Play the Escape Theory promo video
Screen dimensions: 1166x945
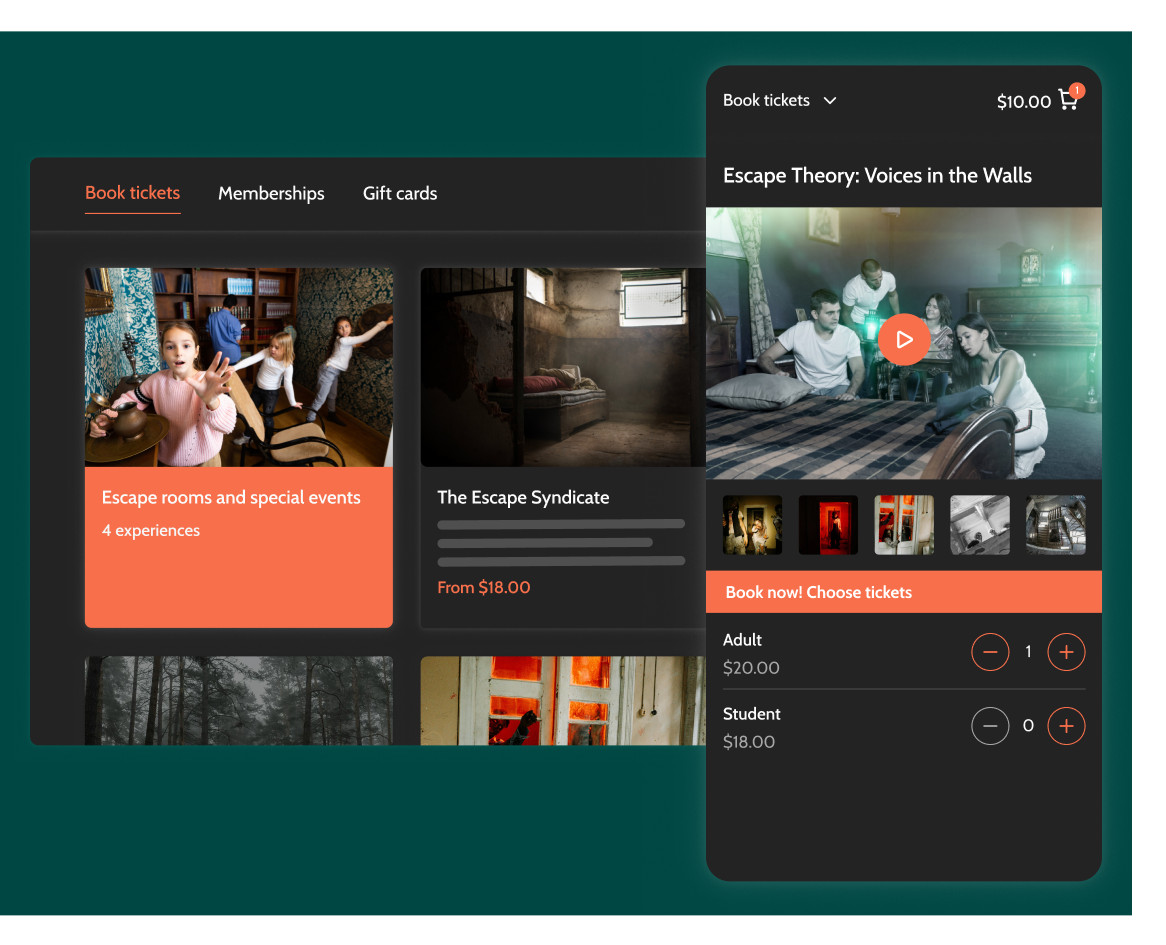pyautogui.click(x=904, y=339)
